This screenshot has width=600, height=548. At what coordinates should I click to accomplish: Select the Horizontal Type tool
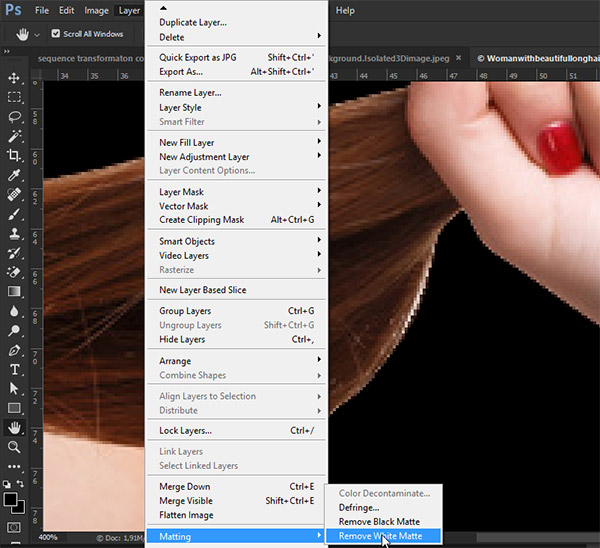pyautogui.click(x=14, y=369)
